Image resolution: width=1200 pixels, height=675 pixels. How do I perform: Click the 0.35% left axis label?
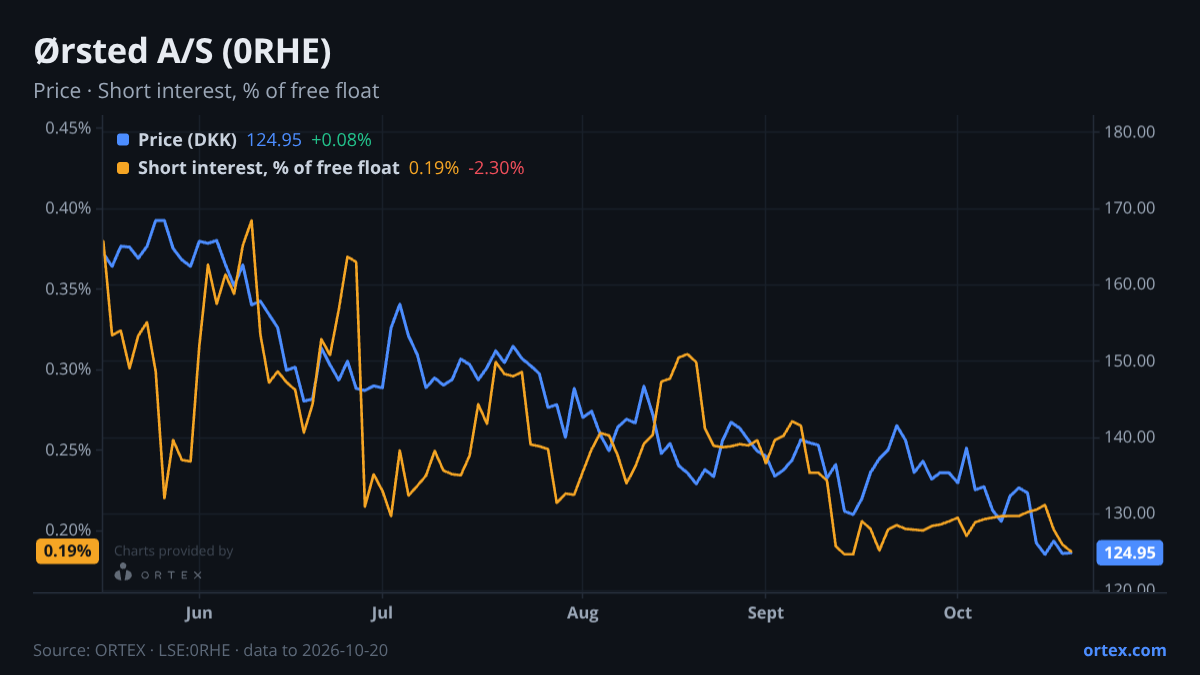click(x=68, y=289)
